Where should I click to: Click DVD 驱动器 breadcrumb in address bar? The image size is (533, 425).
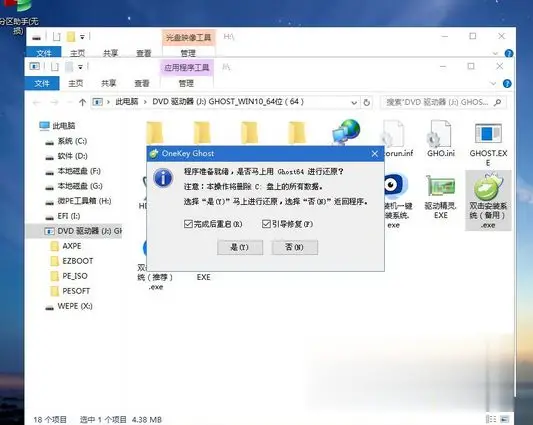228,102
